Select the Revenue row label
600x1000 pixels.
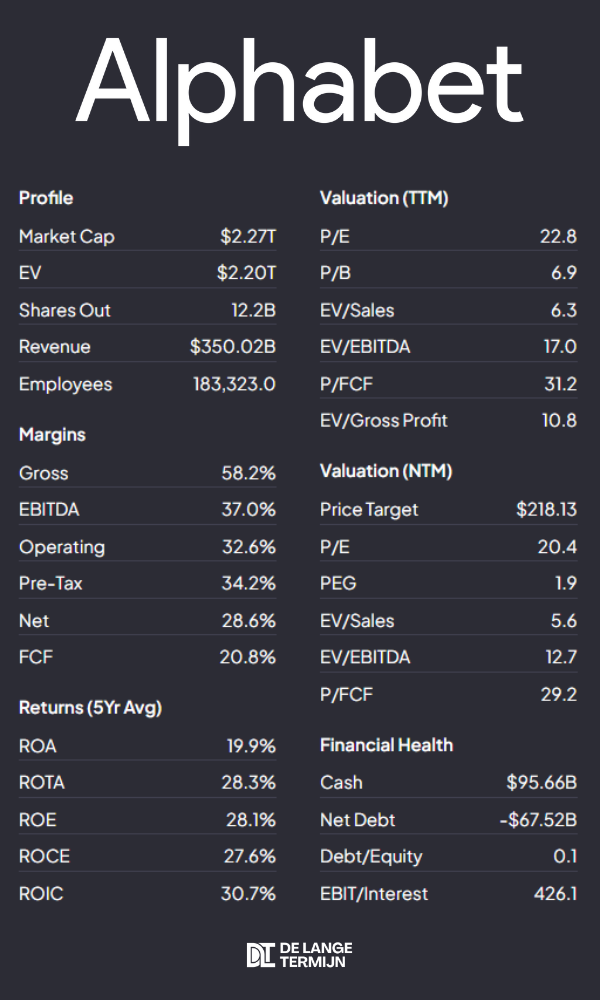54,347
